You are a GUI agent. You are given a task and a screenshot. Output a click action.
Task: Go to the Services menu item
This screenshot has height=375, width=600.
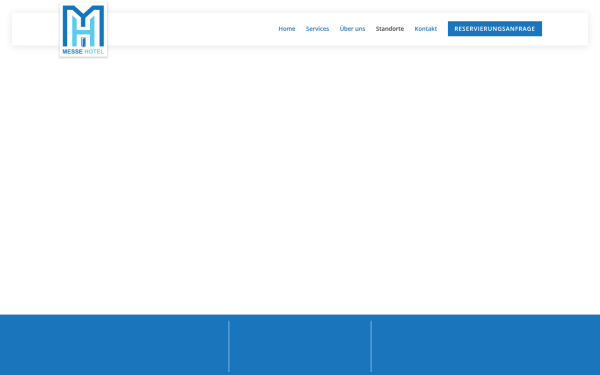[317, 29]
